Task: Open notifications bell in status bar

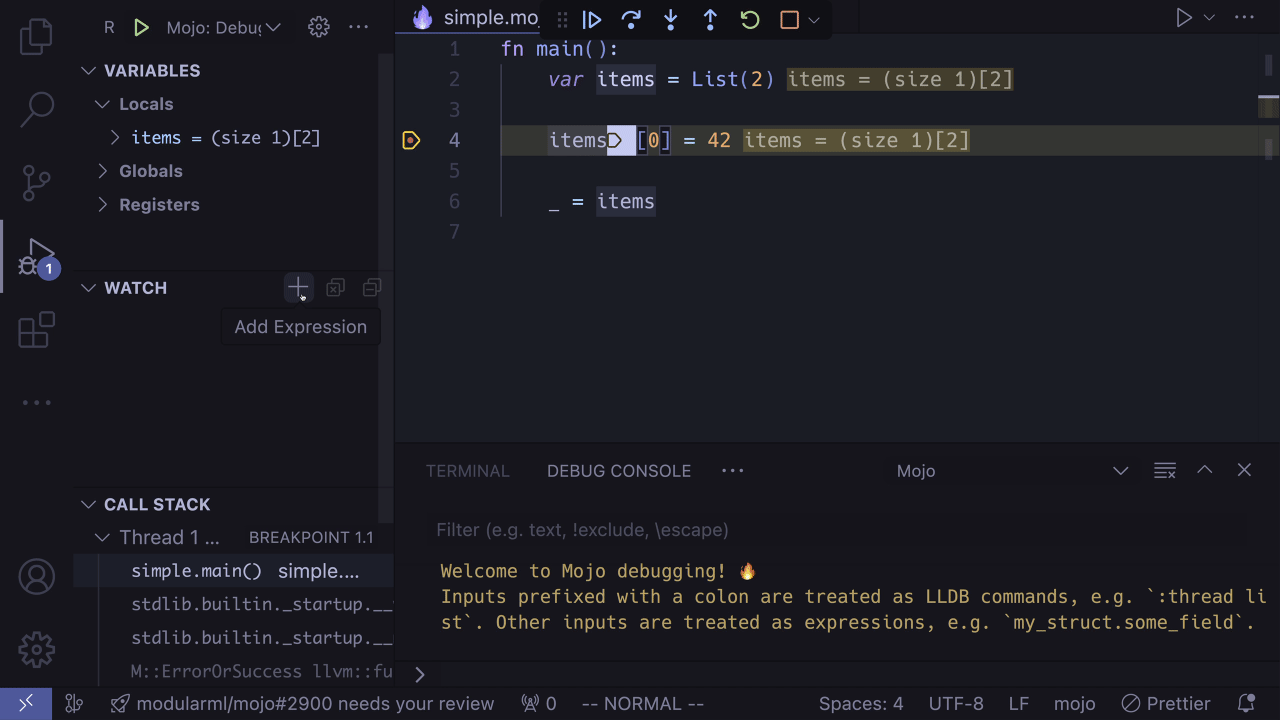Action: coord(1246,704)
